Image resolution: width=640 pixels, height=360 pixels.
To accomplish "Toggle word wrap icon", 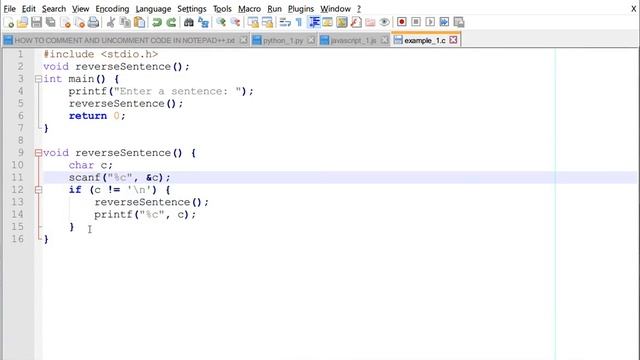I will coord(285,22).
